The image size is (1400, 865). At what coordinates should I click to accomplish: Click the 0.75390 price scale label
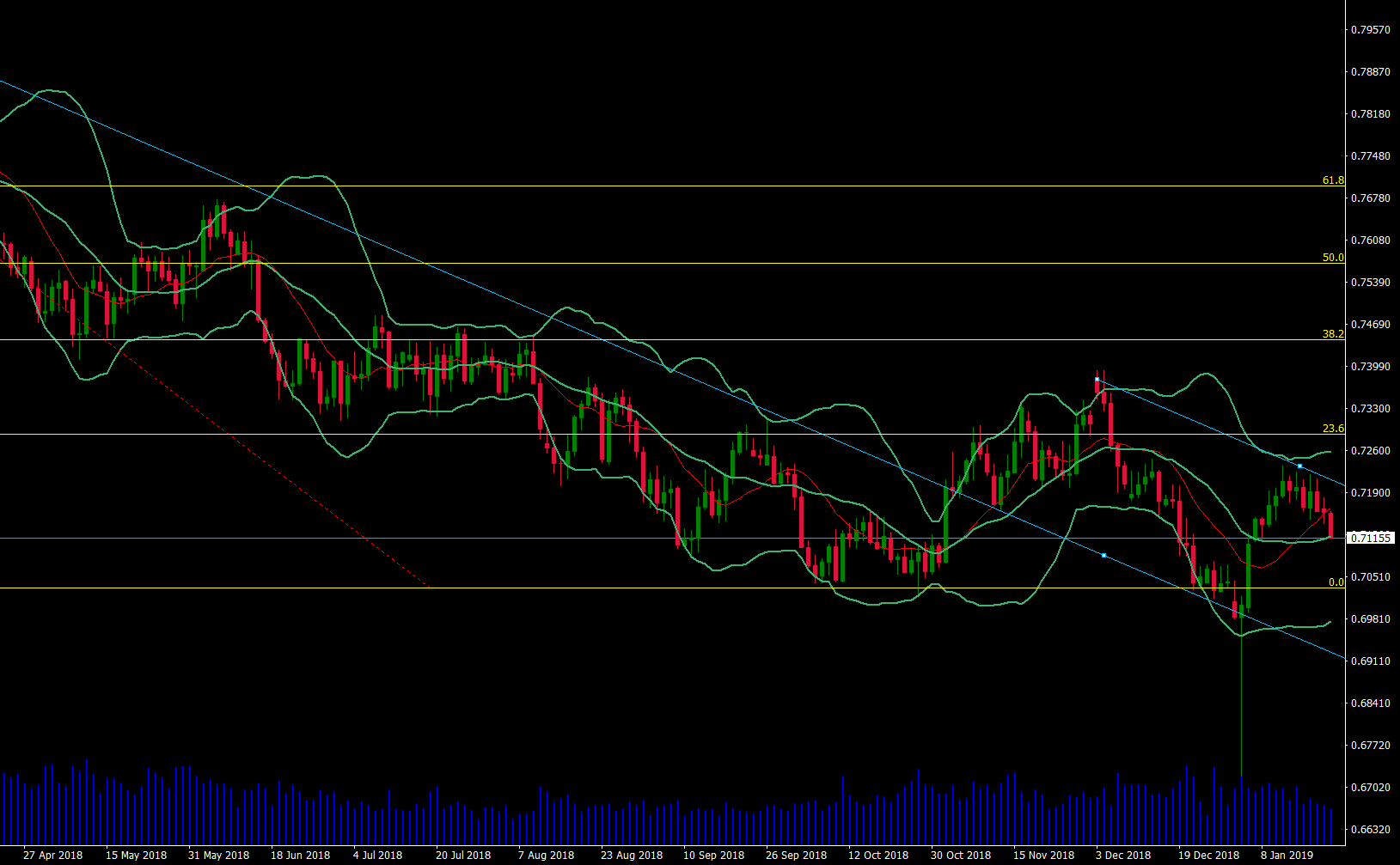[x=1371, y=283]
